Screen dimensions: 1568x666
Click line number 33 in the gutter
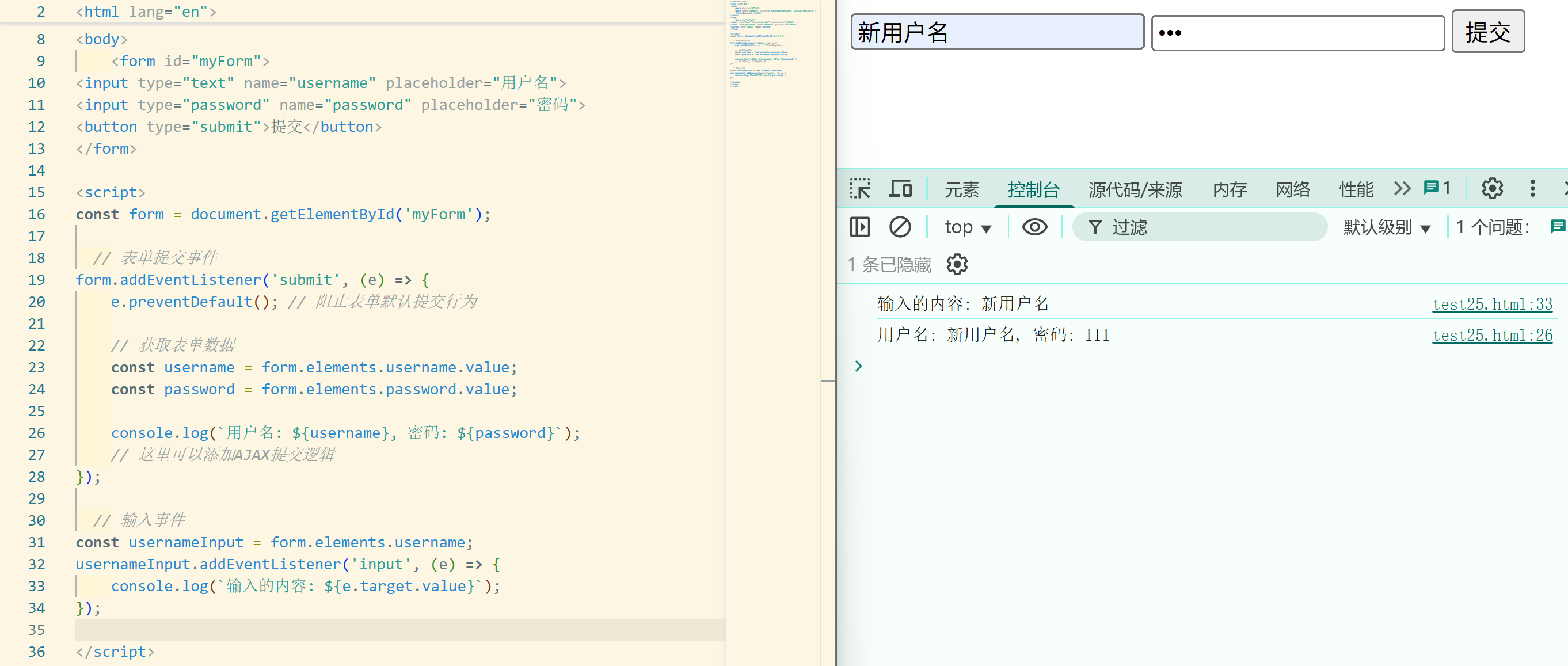(x=36, y=585)
